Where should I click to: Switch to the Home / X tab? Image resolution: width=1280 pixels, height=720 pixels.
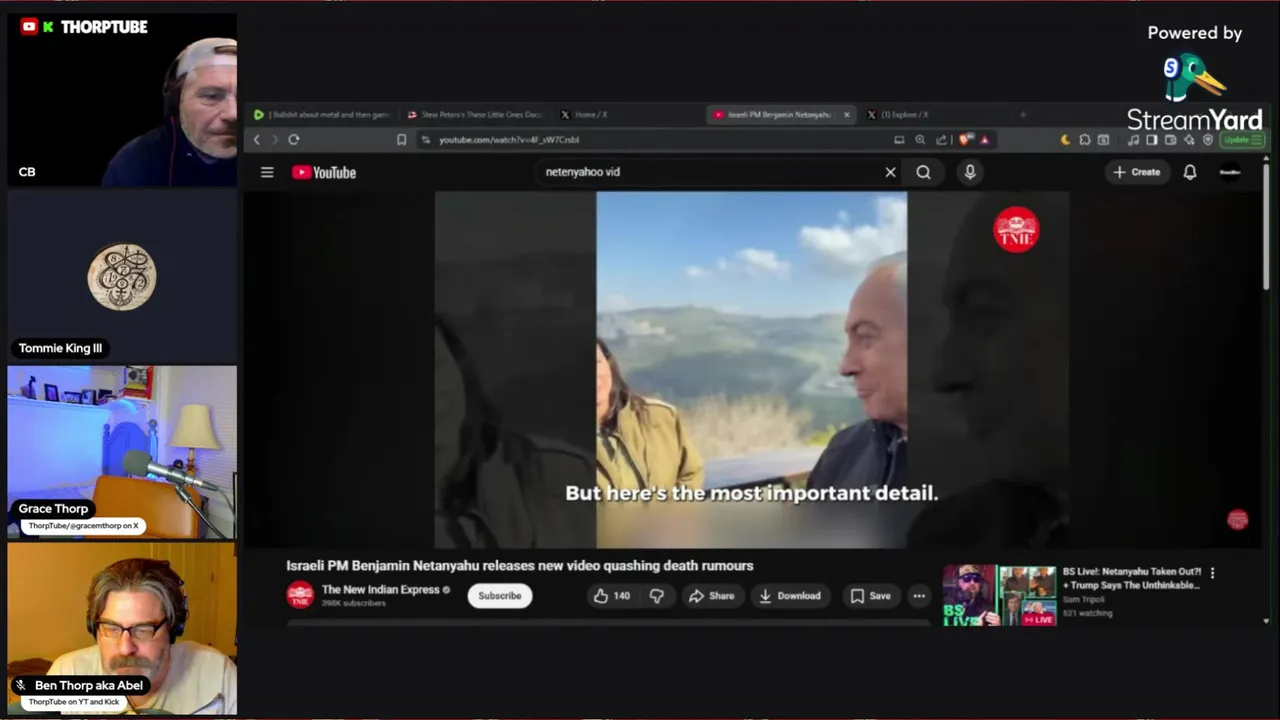[x=628, y=114]
